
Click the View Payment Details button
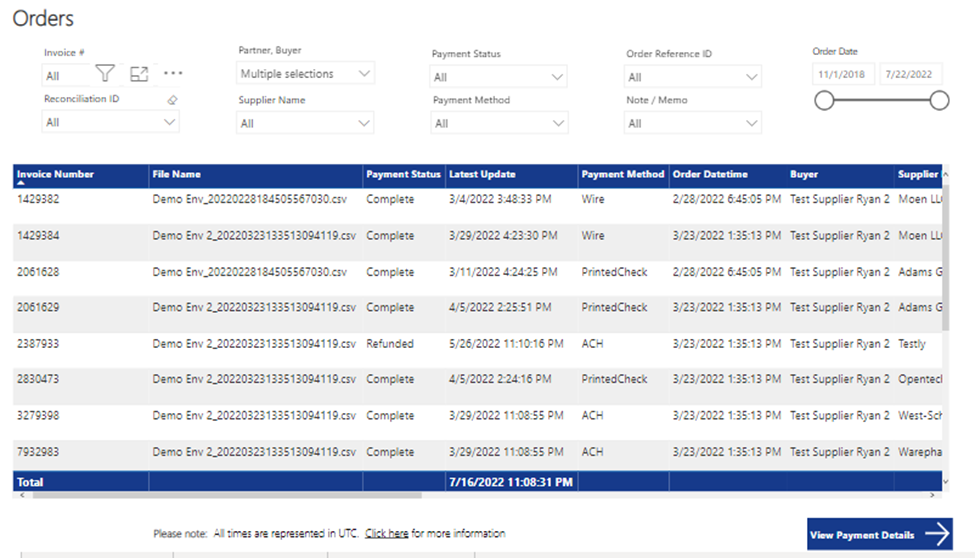(x=864, y=535)
